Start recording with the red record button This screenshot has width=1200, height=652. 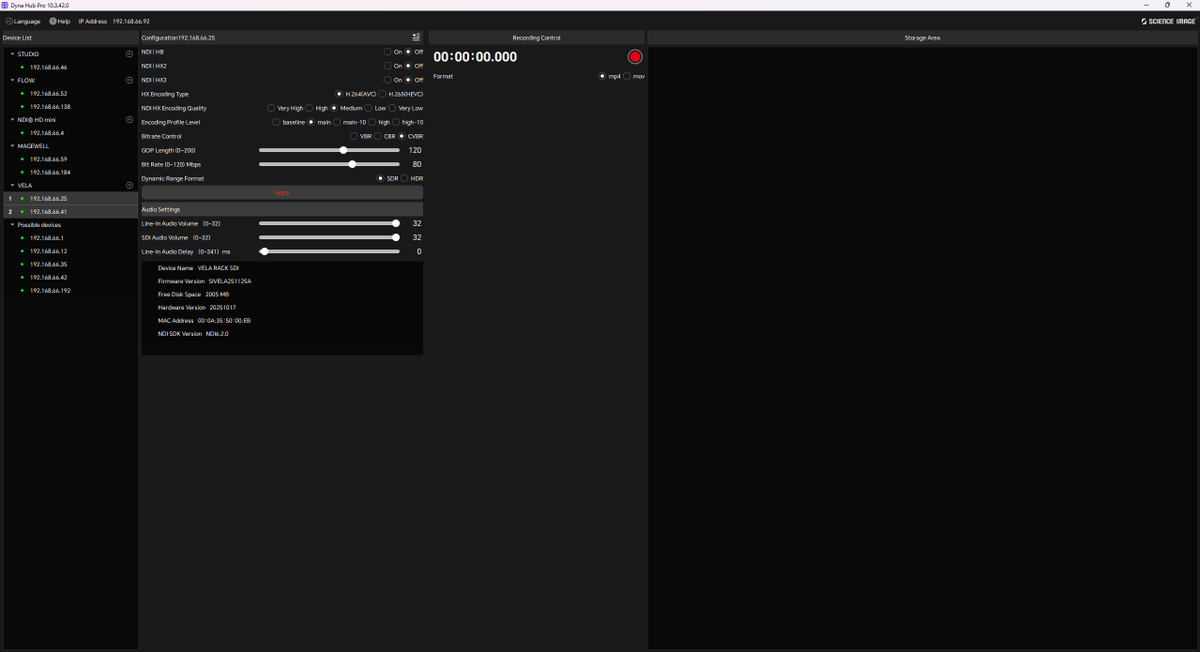pyautogui.click(x=635, y=57)
